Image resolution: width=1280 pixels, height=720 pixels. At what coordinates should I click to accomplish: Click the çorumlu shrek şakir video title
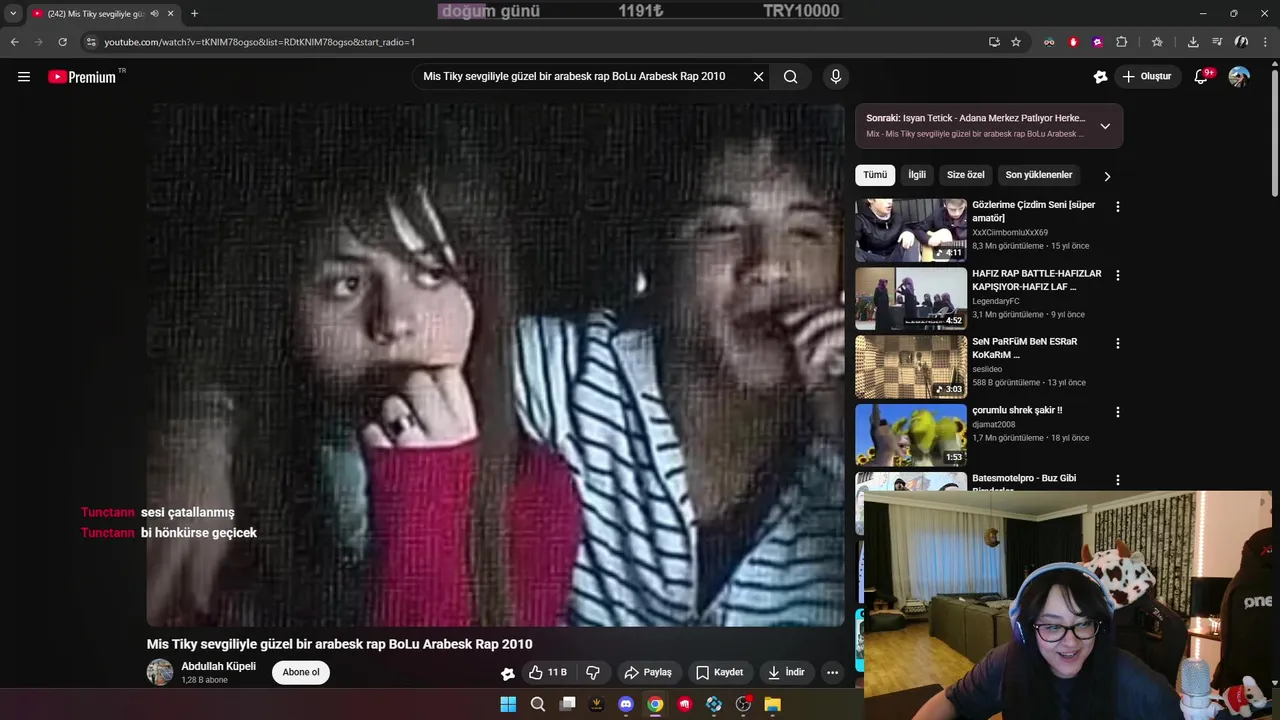tap(1017, 410)
